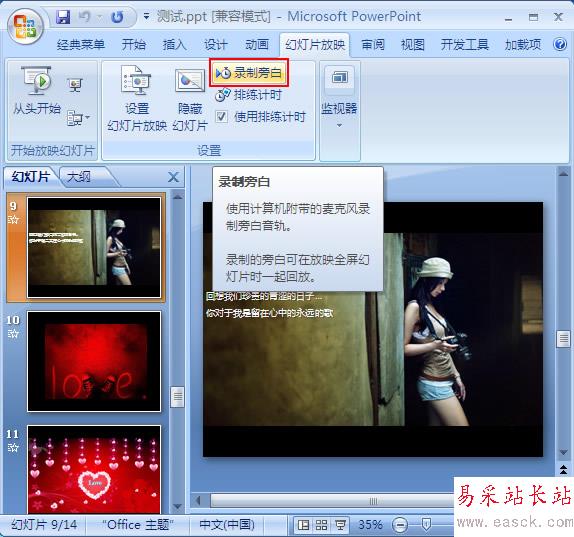Screen dimensions: 574x537
Task: Switch to the 动画 ribbon tab
Action: click(x=257, y=45)
